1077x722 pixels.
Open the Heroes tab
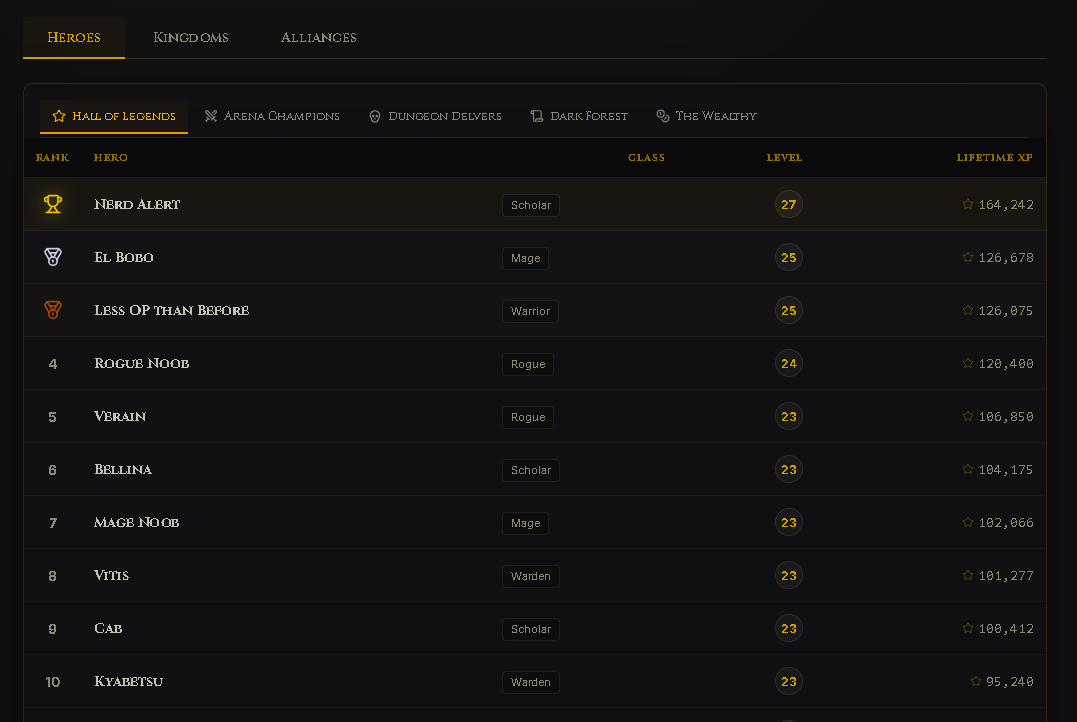coord(73,38)
